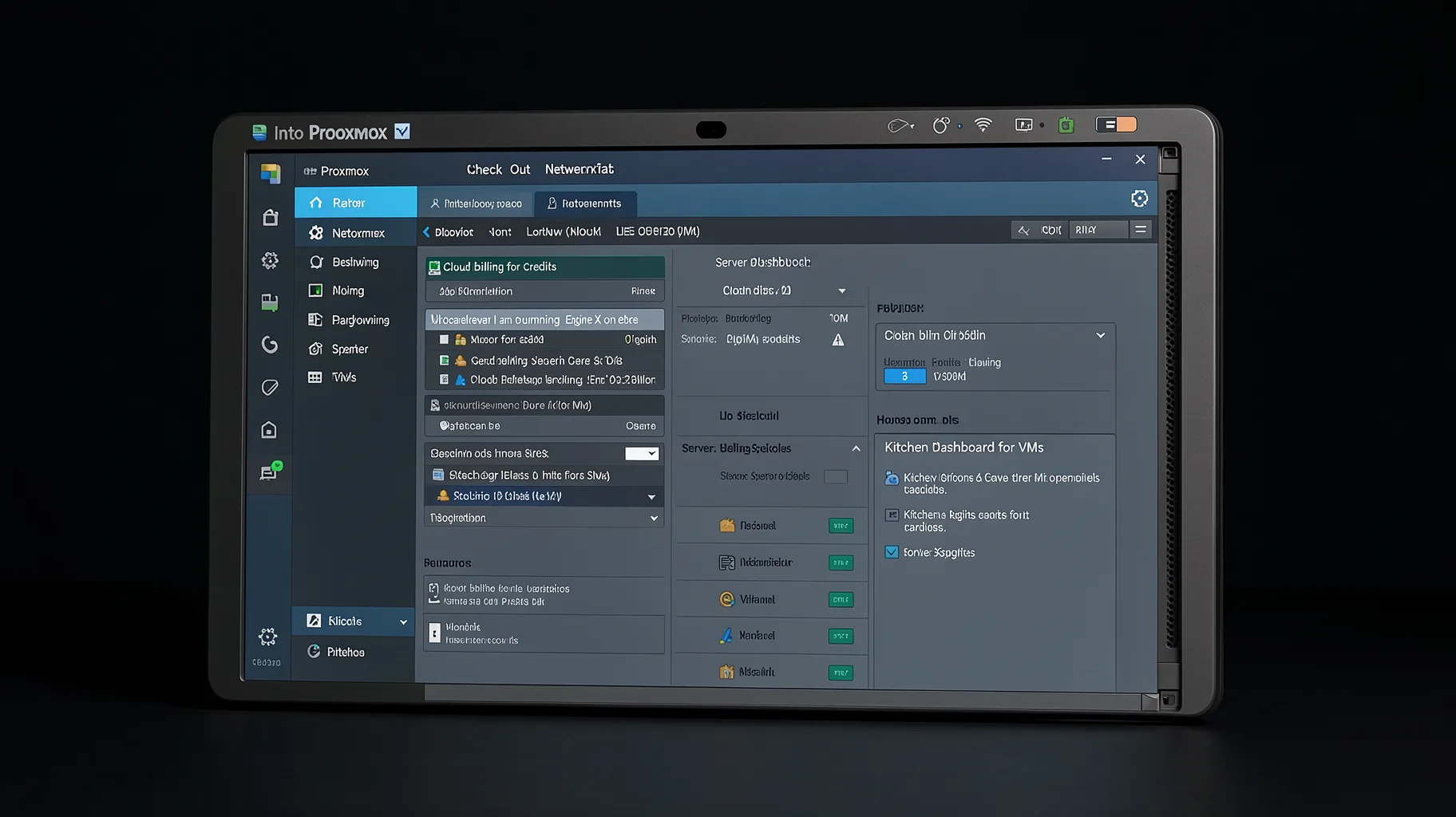Click the blue value field showing 3
The height and width of the screenshot is (817, 1456).
point(904,377)
